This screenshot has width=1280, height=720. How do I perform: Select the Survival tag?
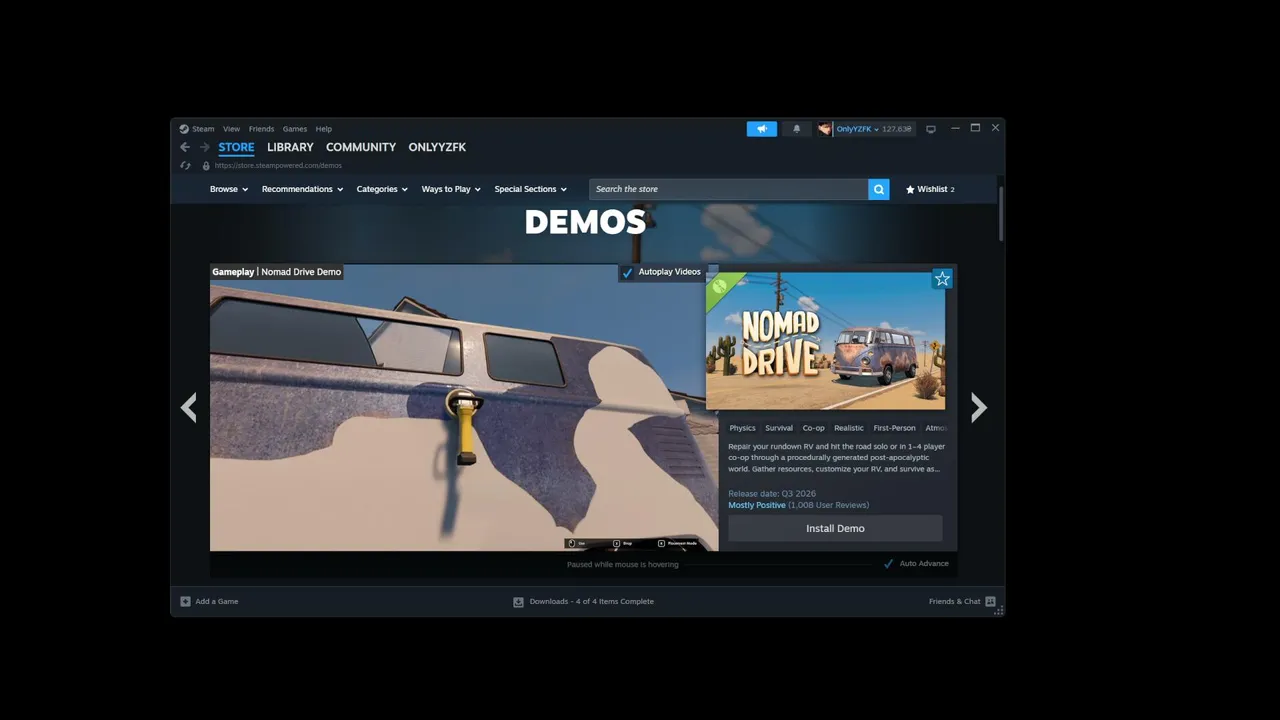point(779,428)
